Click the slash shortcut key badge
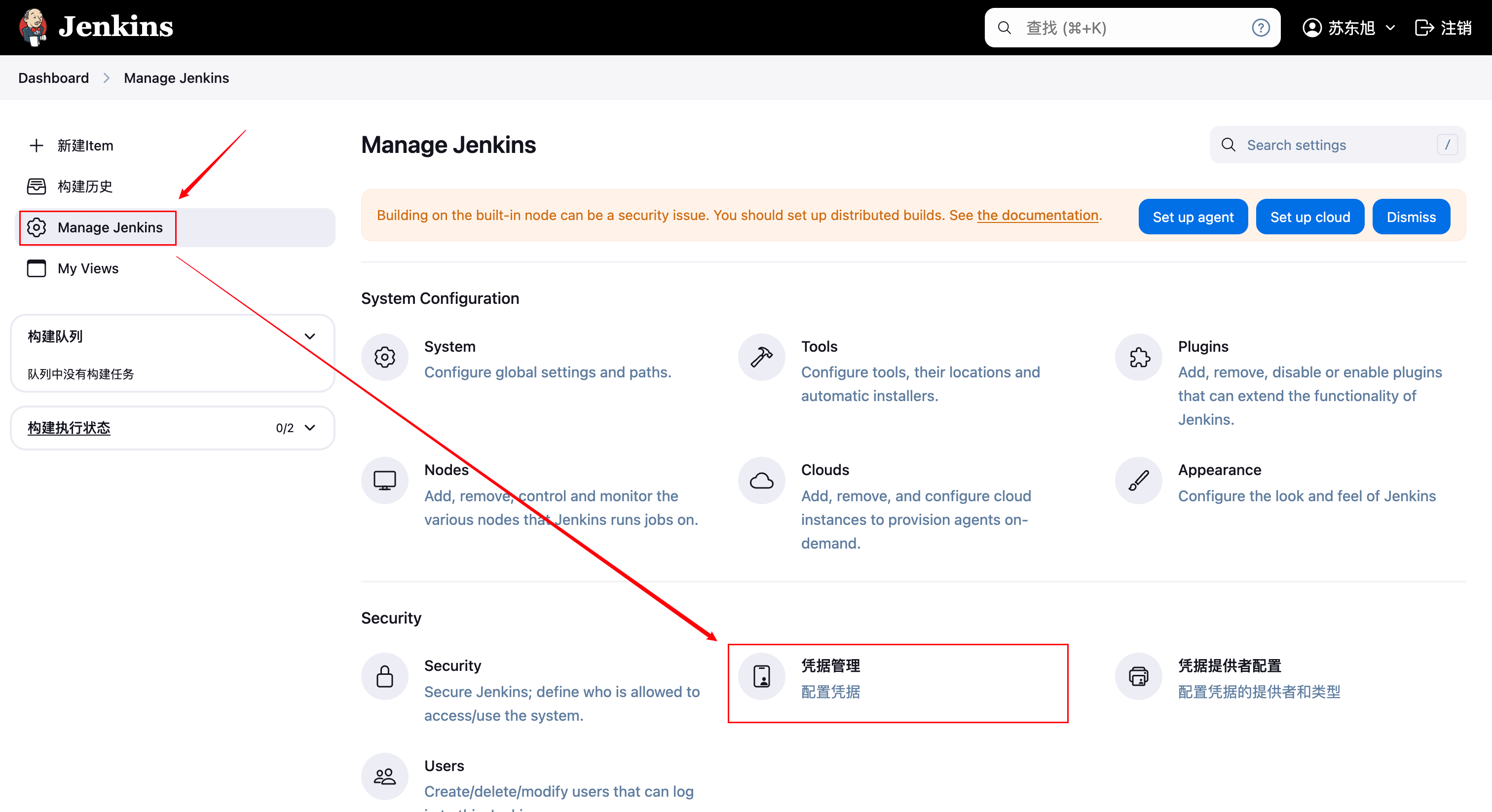The width and height of the screenshot is (1492, 812). (x=1447, y=145)
